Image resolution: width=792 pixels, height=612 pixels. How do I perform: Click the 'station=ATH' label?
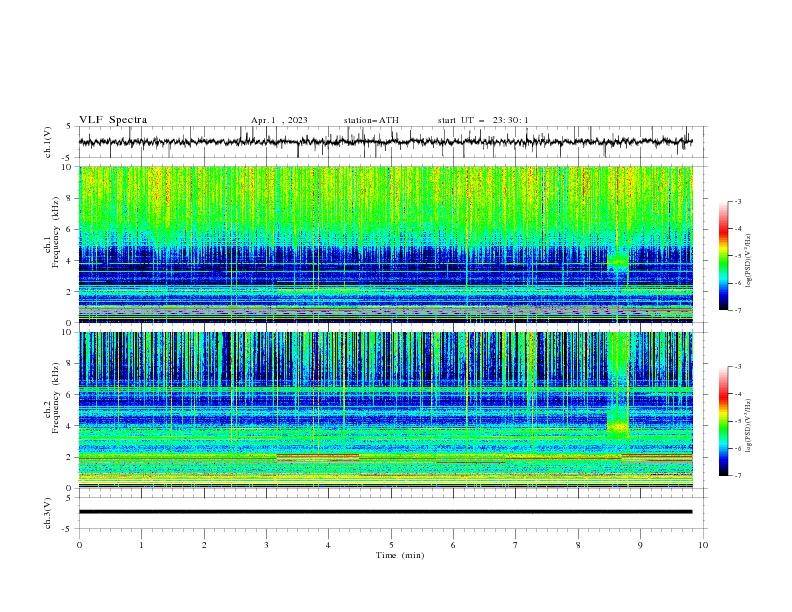coord(371,120)
